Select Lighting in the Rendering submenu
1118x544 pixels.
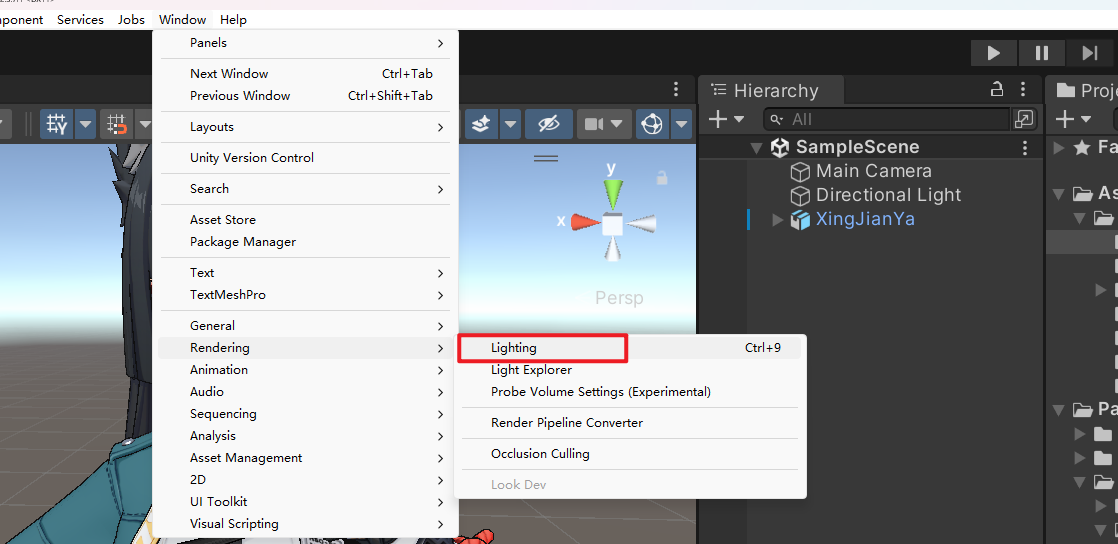coord(514,348)
